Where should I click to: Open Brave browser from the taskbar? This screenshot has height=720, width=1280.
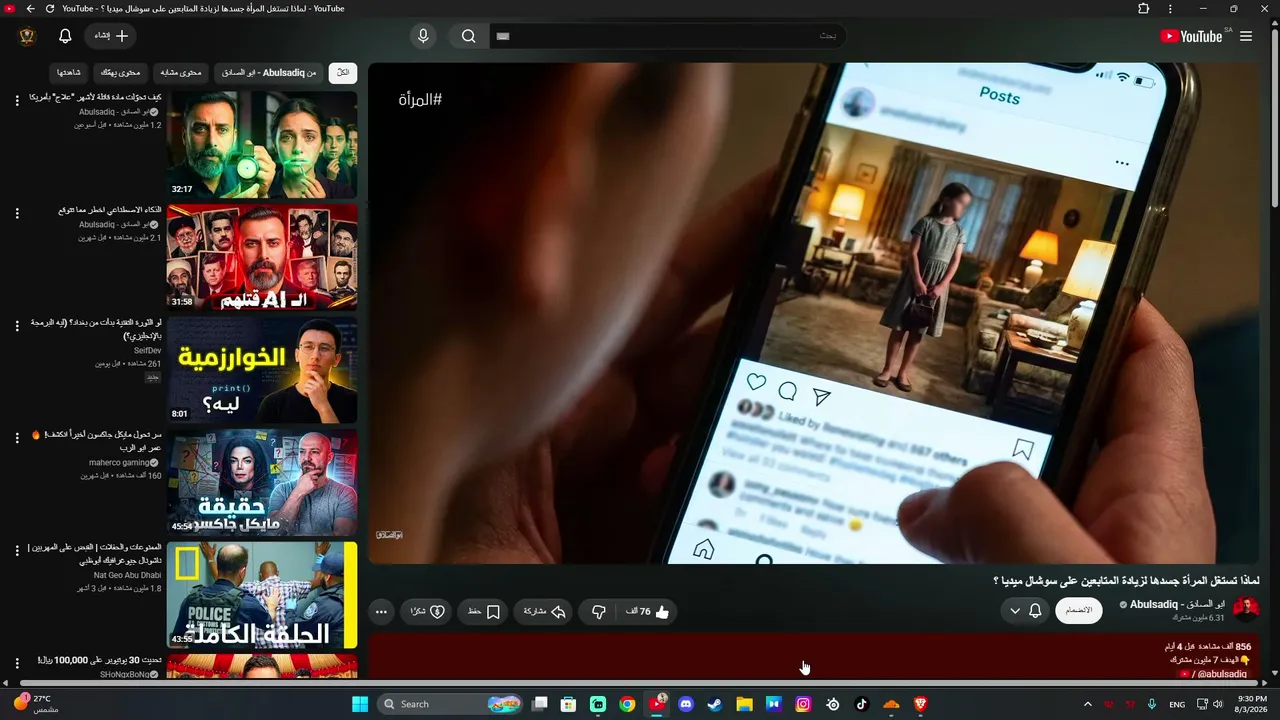click(x=920, y=704)
